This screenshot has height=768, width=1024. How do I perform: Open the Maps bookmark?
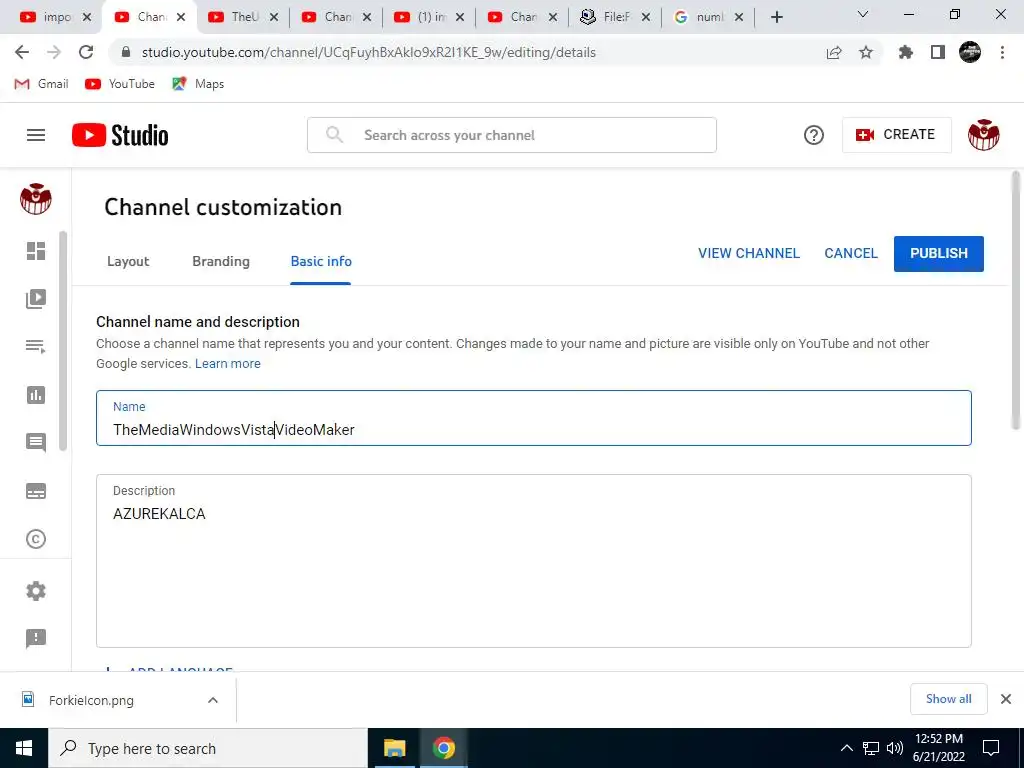pos(198,84)
